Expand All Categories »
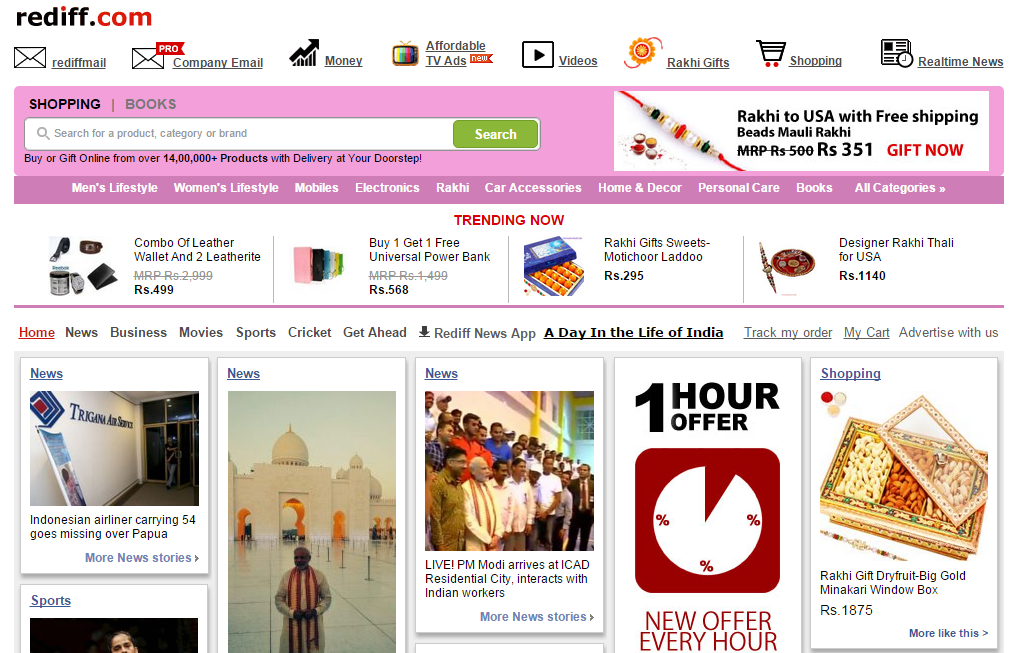The width and height of the screenshot is (1025, 653). [900, 188]
